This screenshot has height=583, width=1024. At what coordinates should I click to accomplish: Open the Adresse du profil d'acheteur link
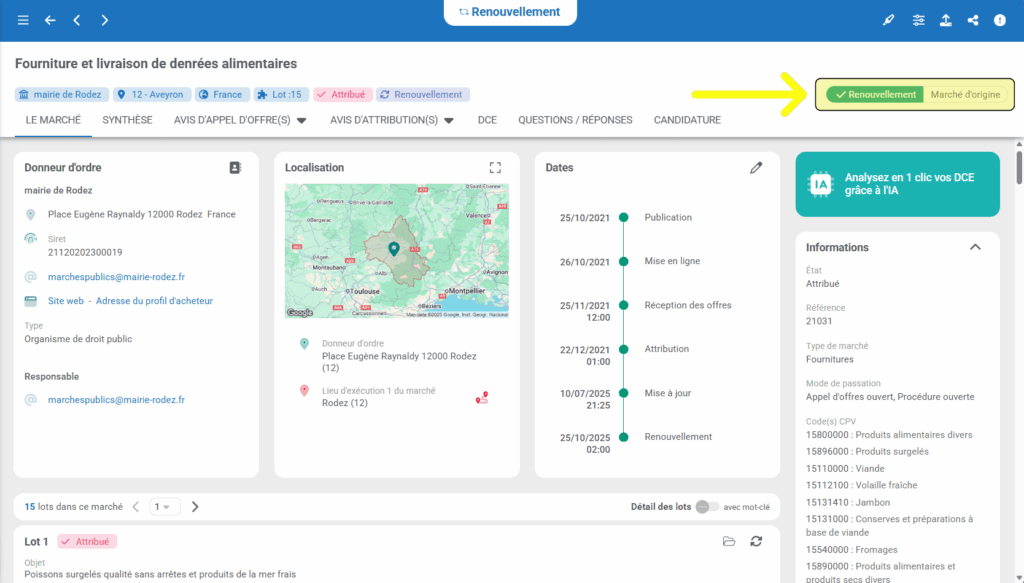(154, 301)
